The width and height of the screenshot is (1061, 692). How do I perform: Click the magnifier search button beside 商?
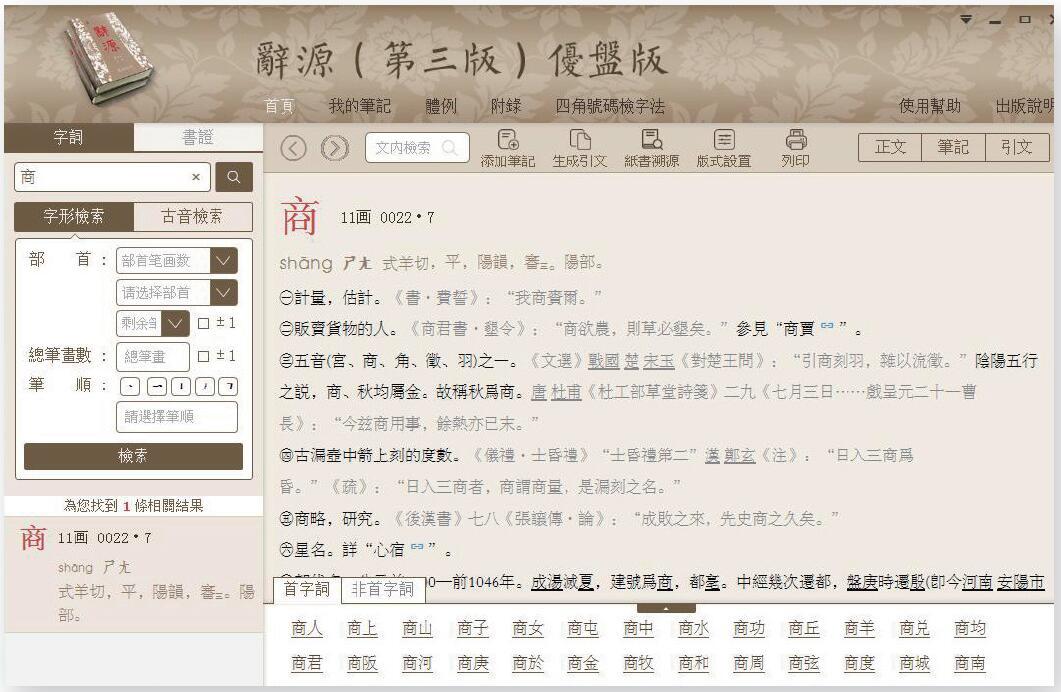point(234,177)
